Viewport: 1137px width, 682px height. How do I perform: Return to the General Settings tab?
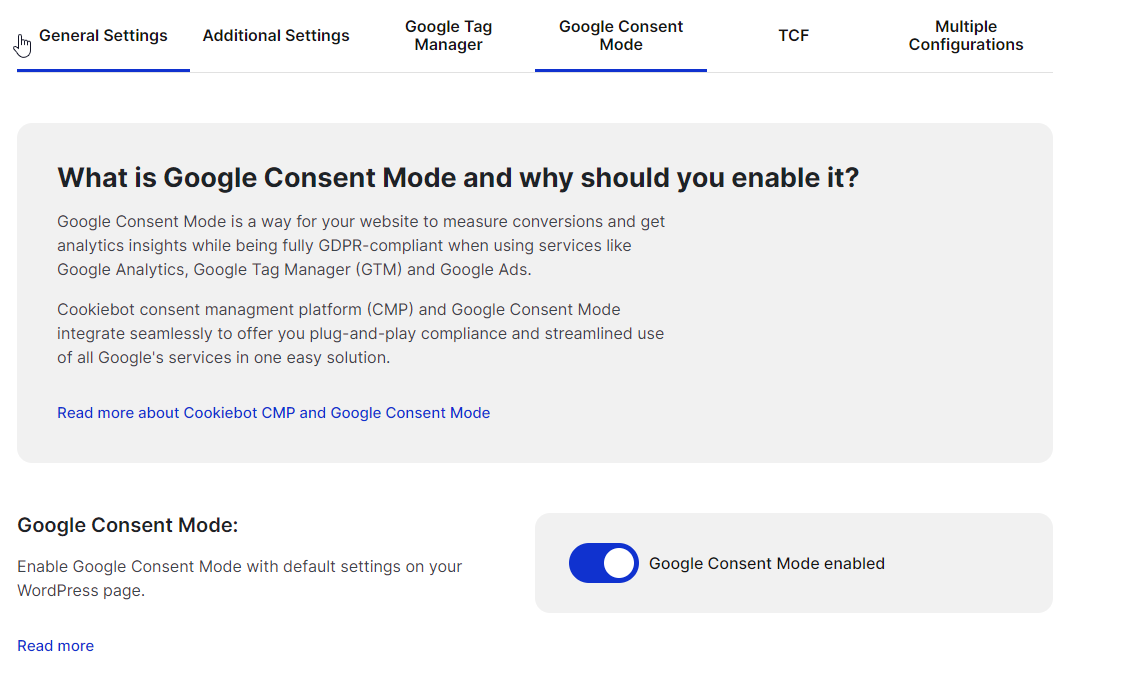click(103, 35)
